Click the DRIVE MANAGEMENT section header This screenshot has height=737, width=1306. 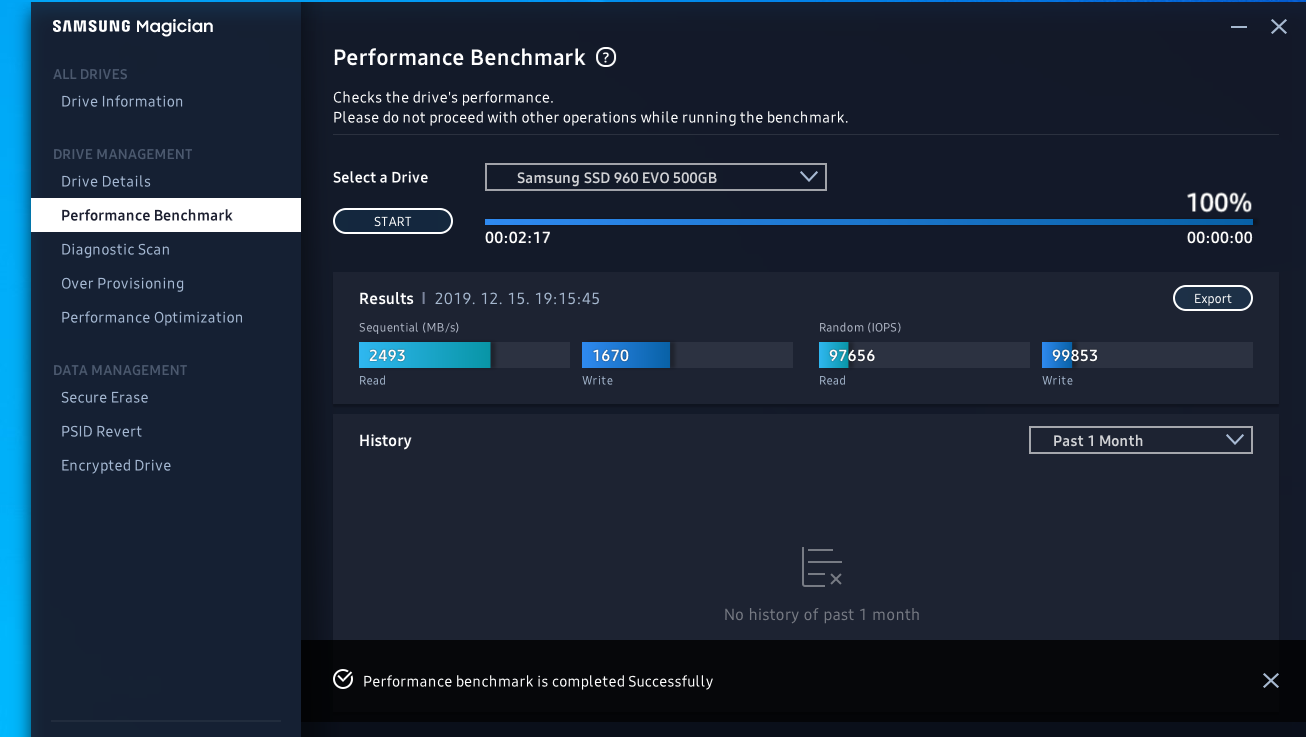tap(123, 154)
